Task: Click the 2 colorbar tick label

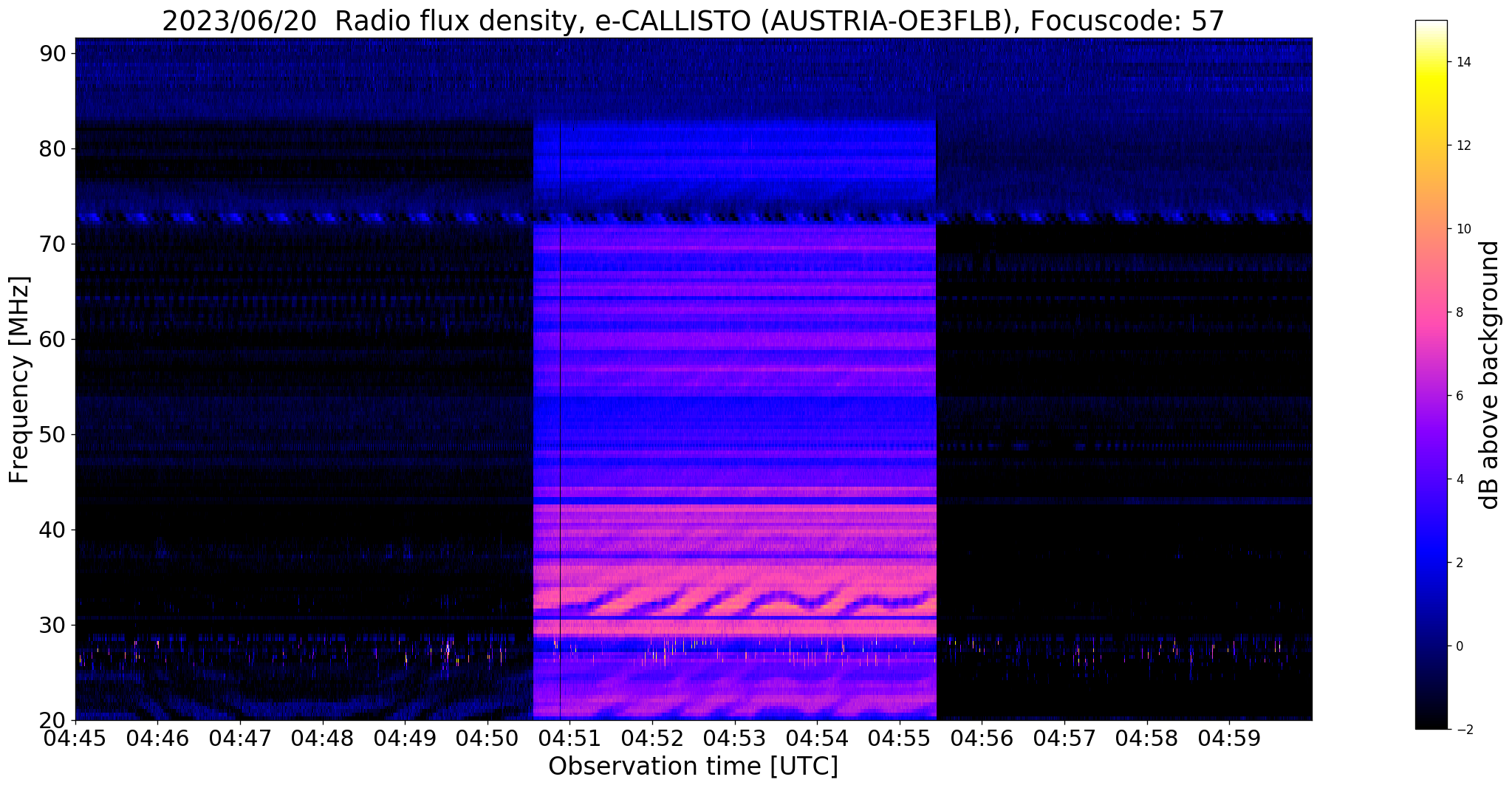Action: (x=1458, y=563)
